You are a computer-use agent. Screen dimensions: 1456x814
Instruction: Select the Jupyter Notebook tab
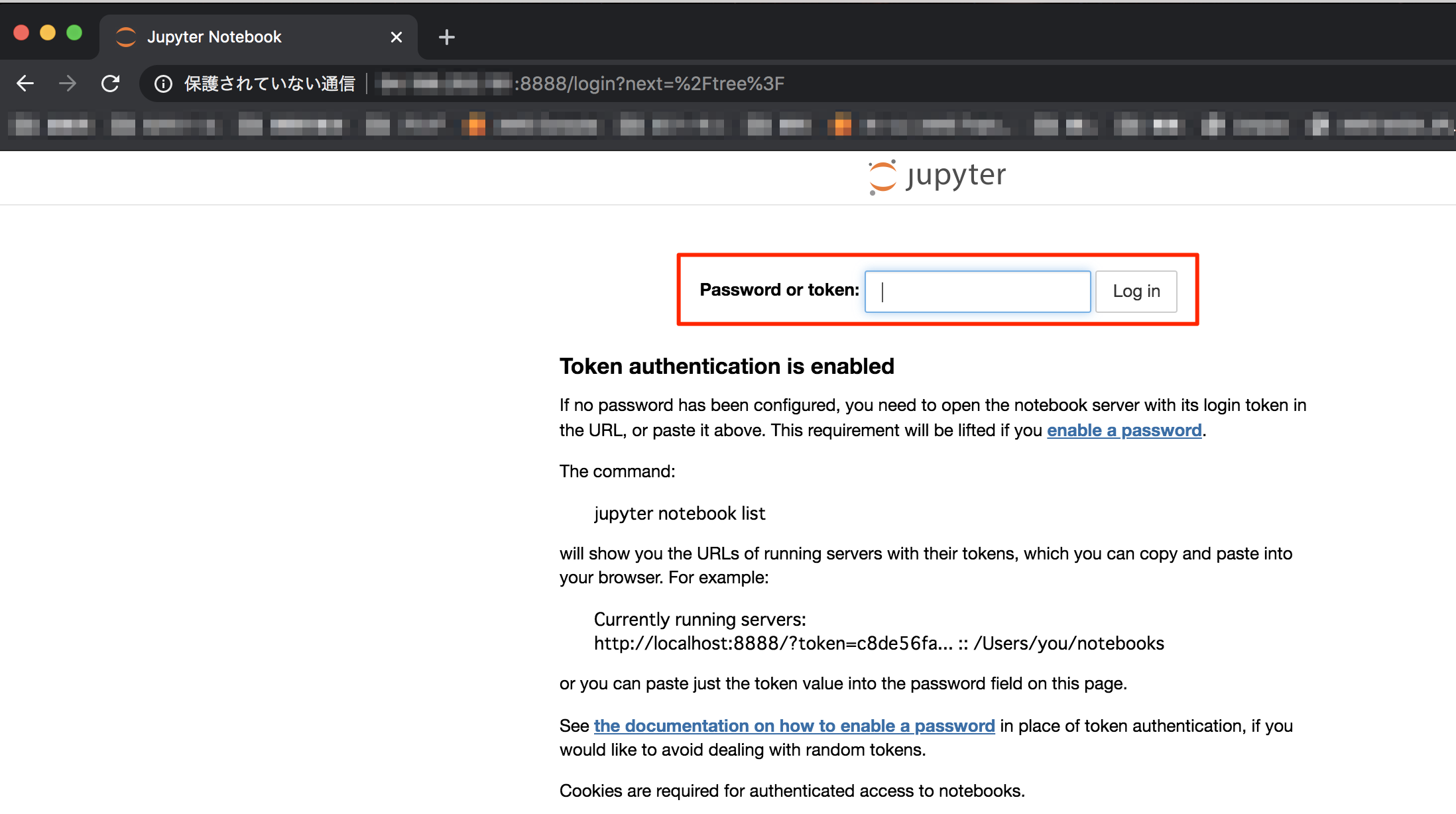coord(259,37)
